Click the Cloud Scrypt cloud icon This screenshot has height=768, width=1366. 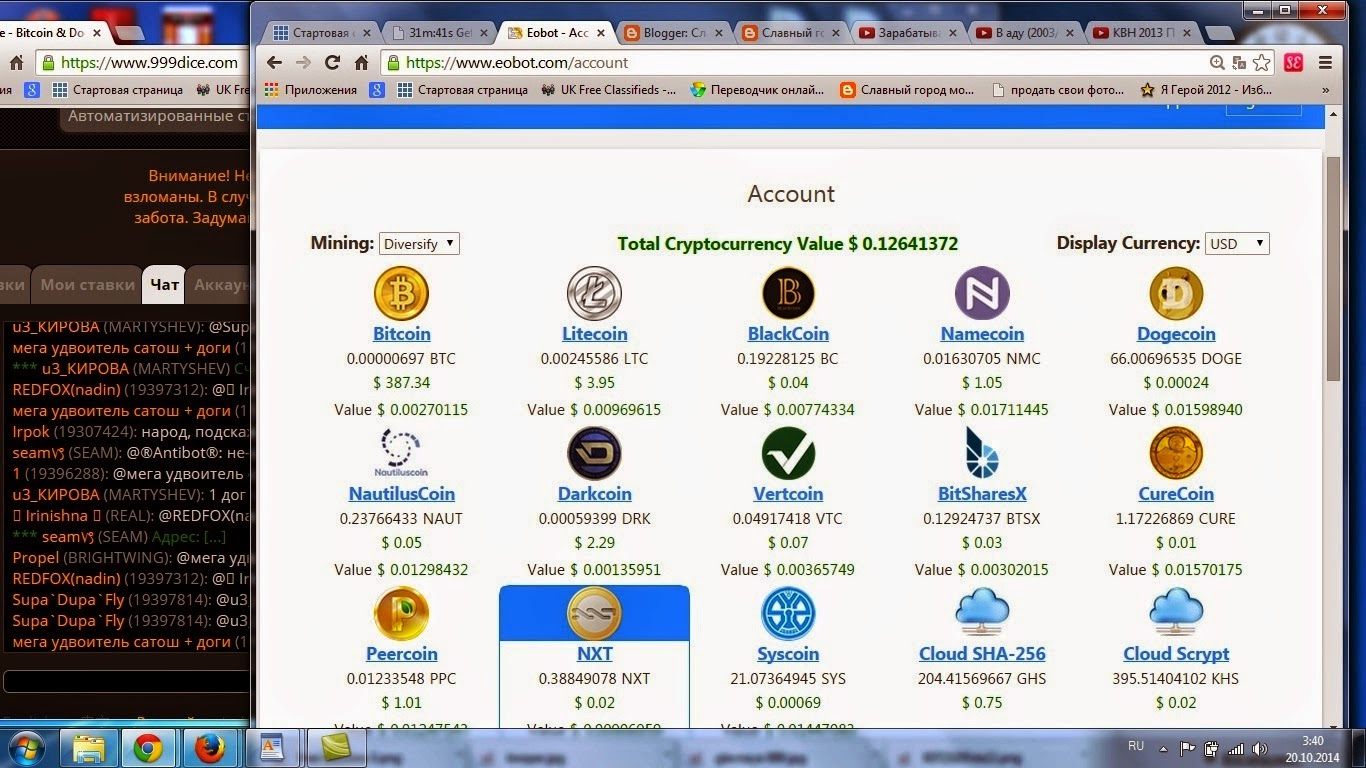coord(1176,612)
